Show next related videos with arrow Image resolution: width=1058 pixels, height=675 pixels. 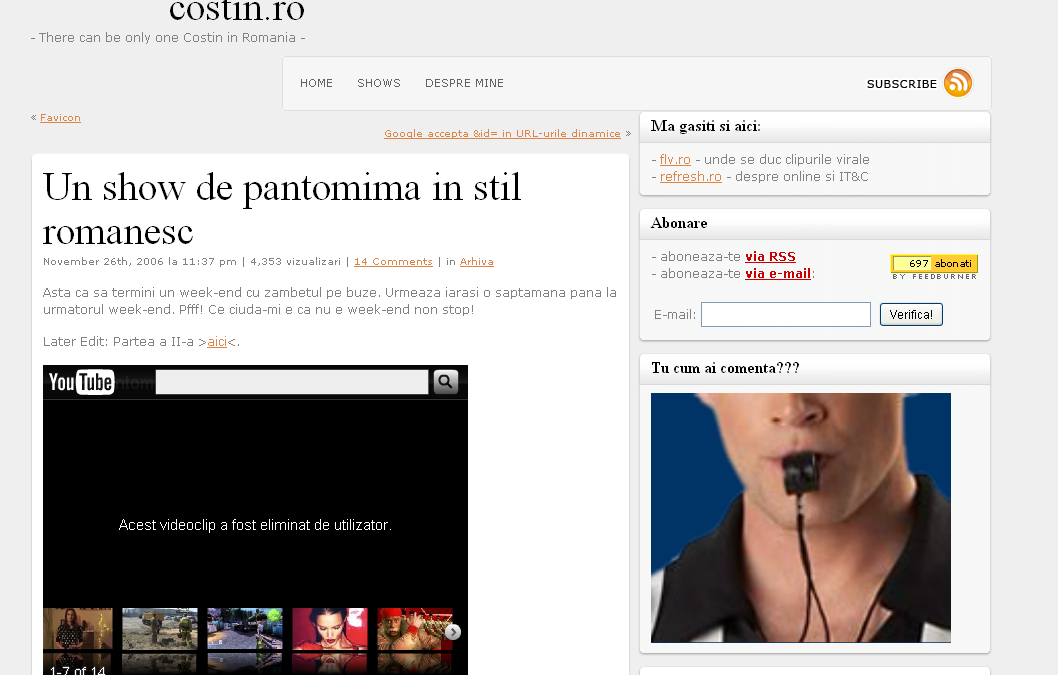(453, 631)
